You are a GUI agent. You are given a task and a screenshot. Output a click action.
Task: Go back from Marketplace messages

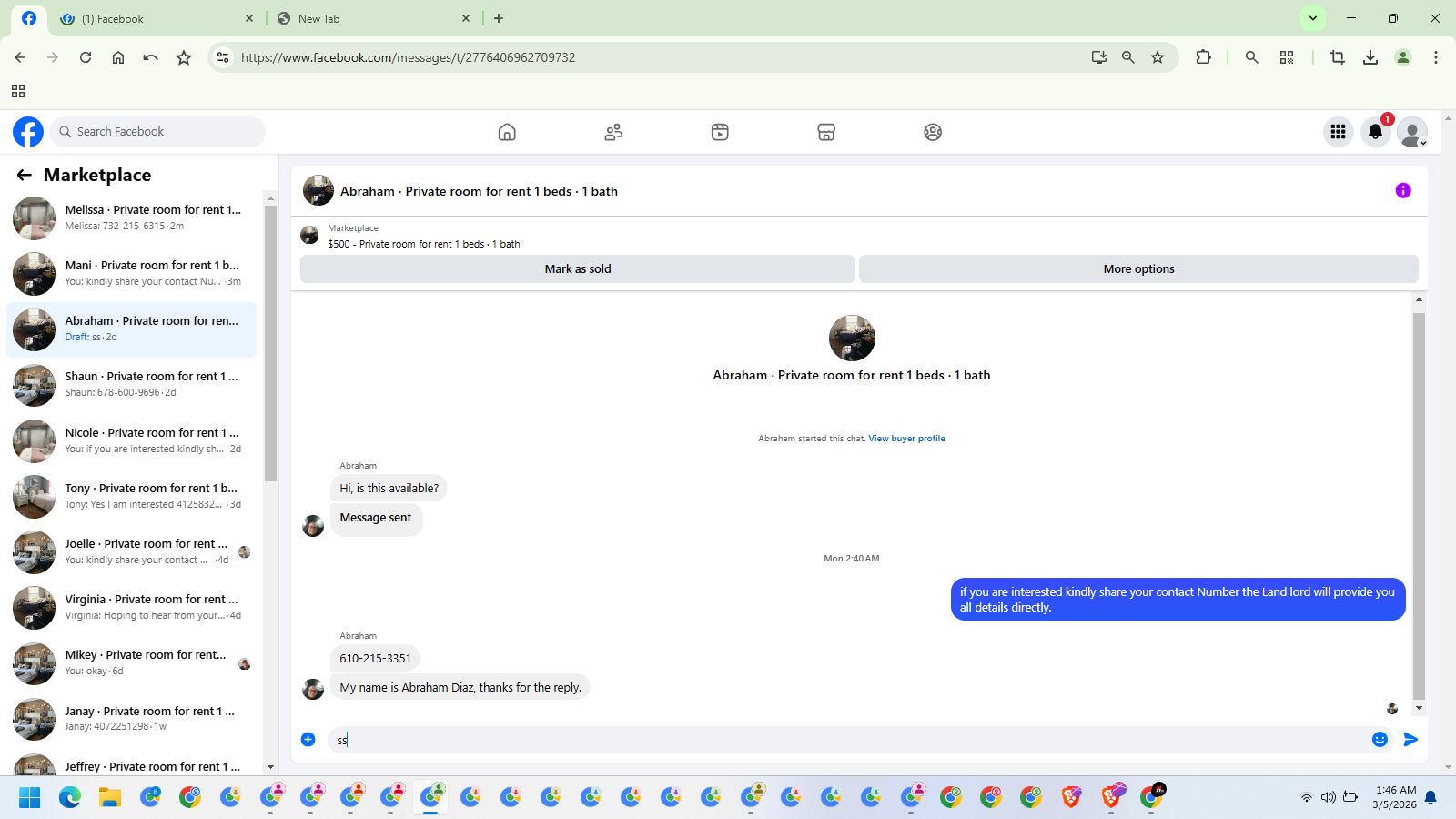coord(25,175)
